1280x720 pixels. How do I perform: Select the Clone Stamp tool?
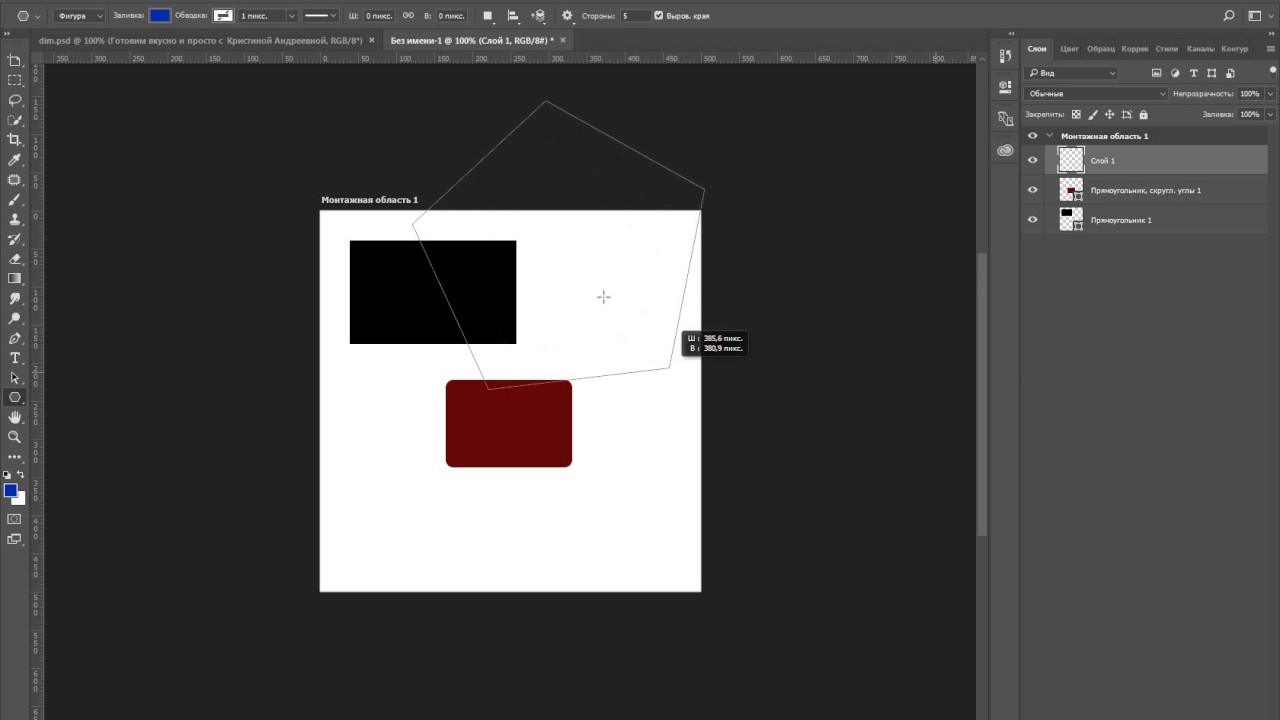pos(15,219)
